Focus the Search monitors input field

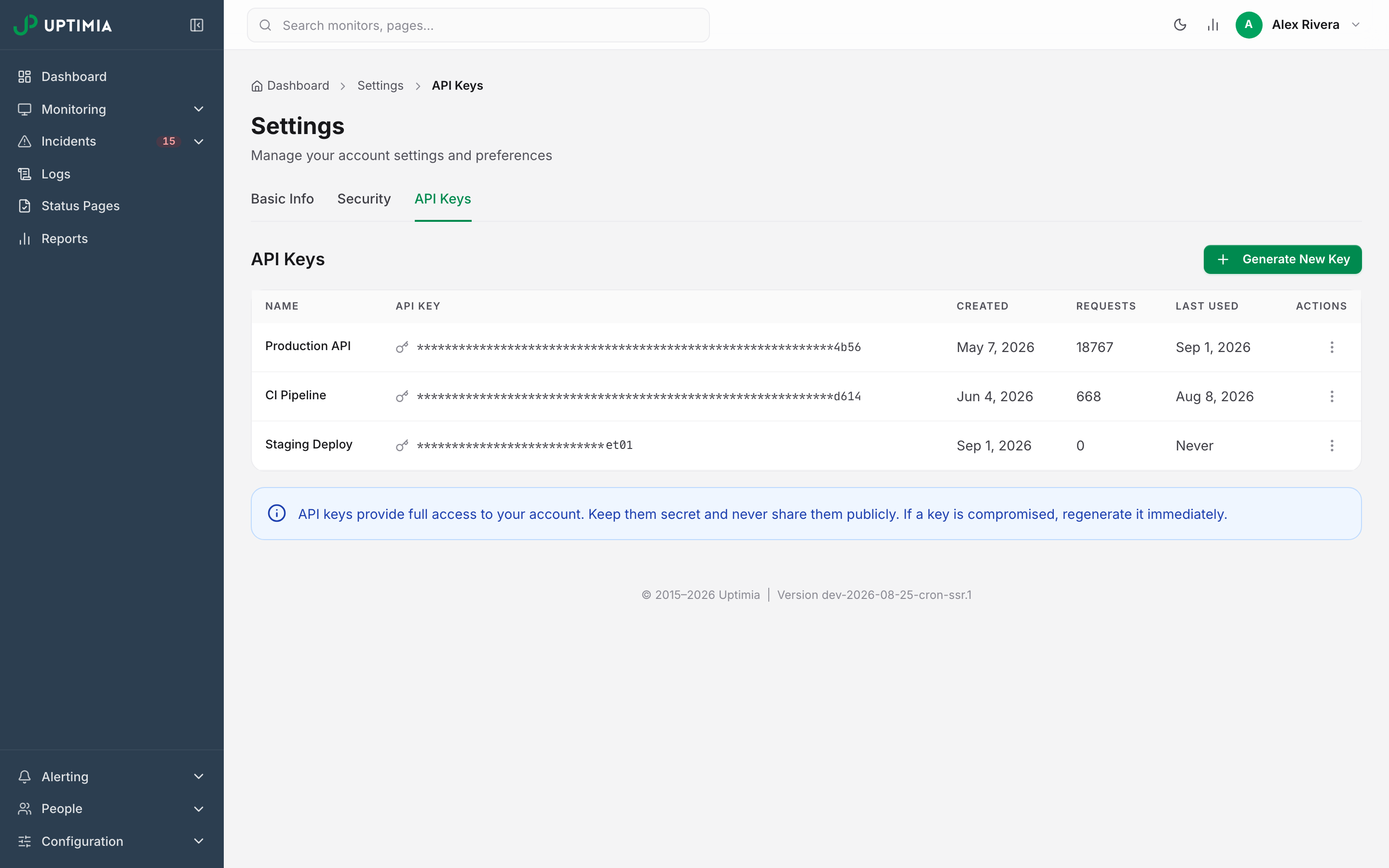pos(478,25)
